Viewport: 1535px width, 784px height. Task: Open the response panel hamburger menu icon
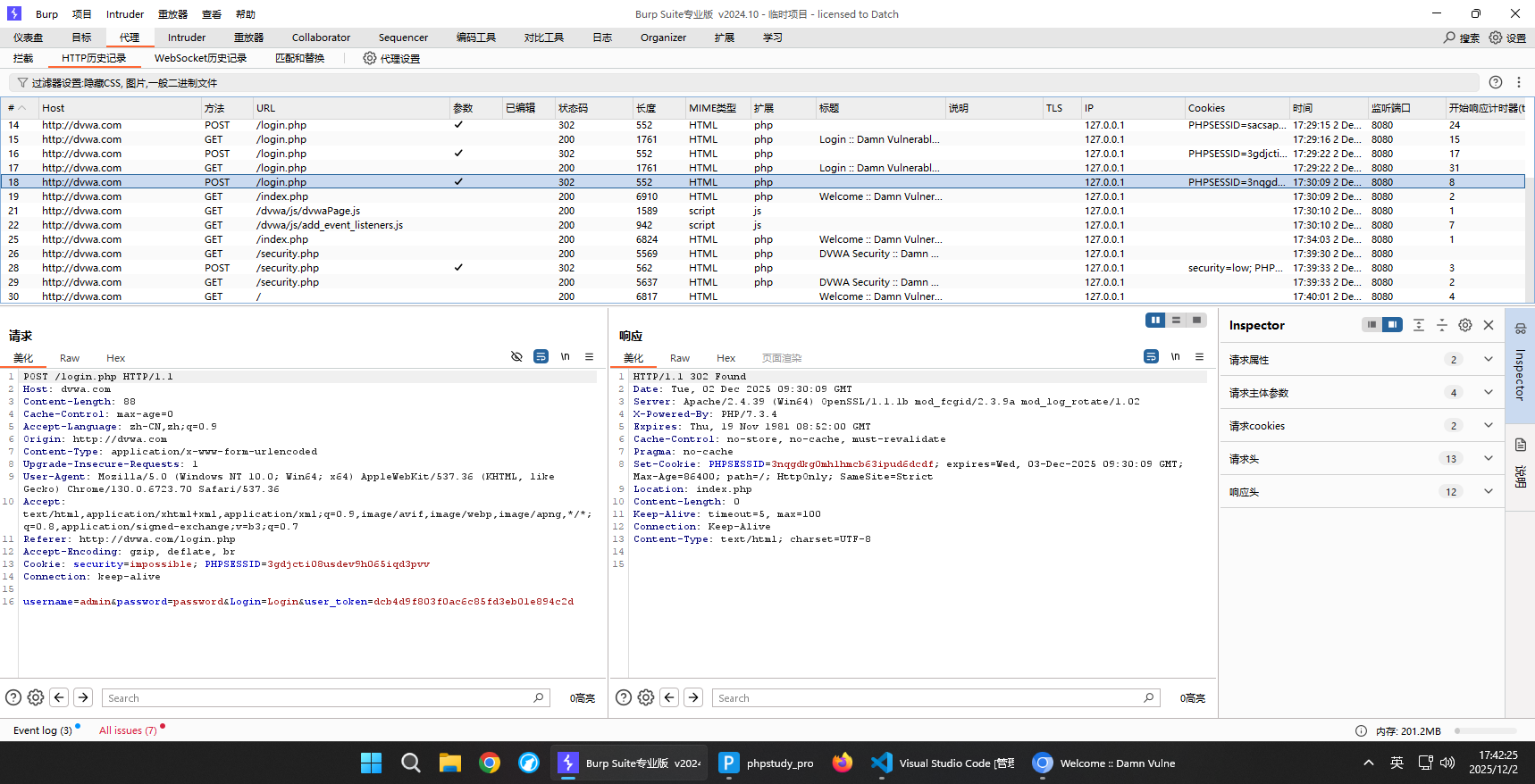coord(1199,356)
